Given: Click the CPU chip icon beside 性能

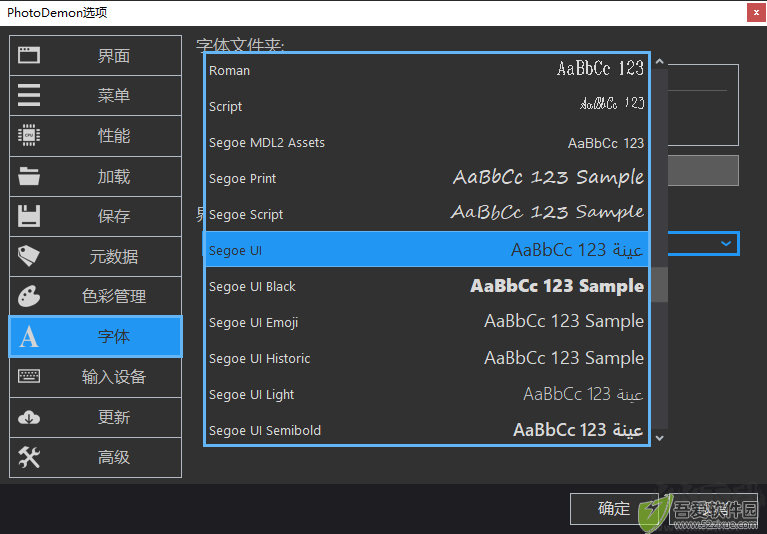Looking at the screenshot, I should 29,135.
